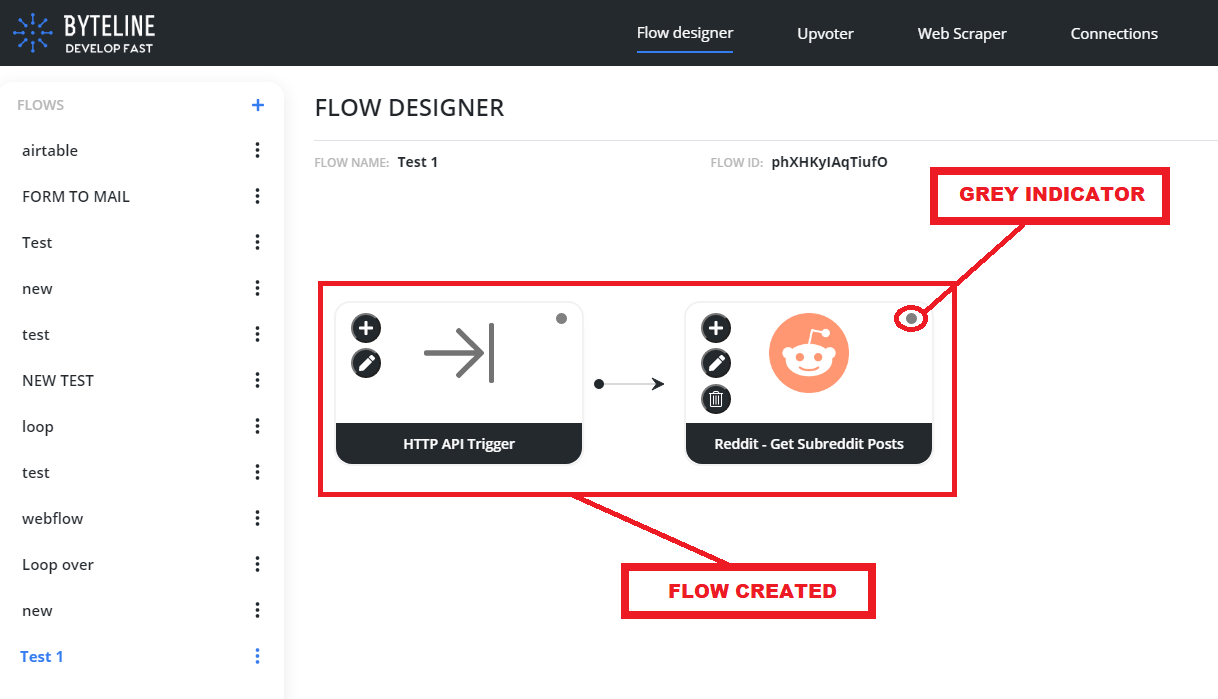Screen dimensions: 1218x699
Task: Open options menu for Test flow
Action: 257,242
